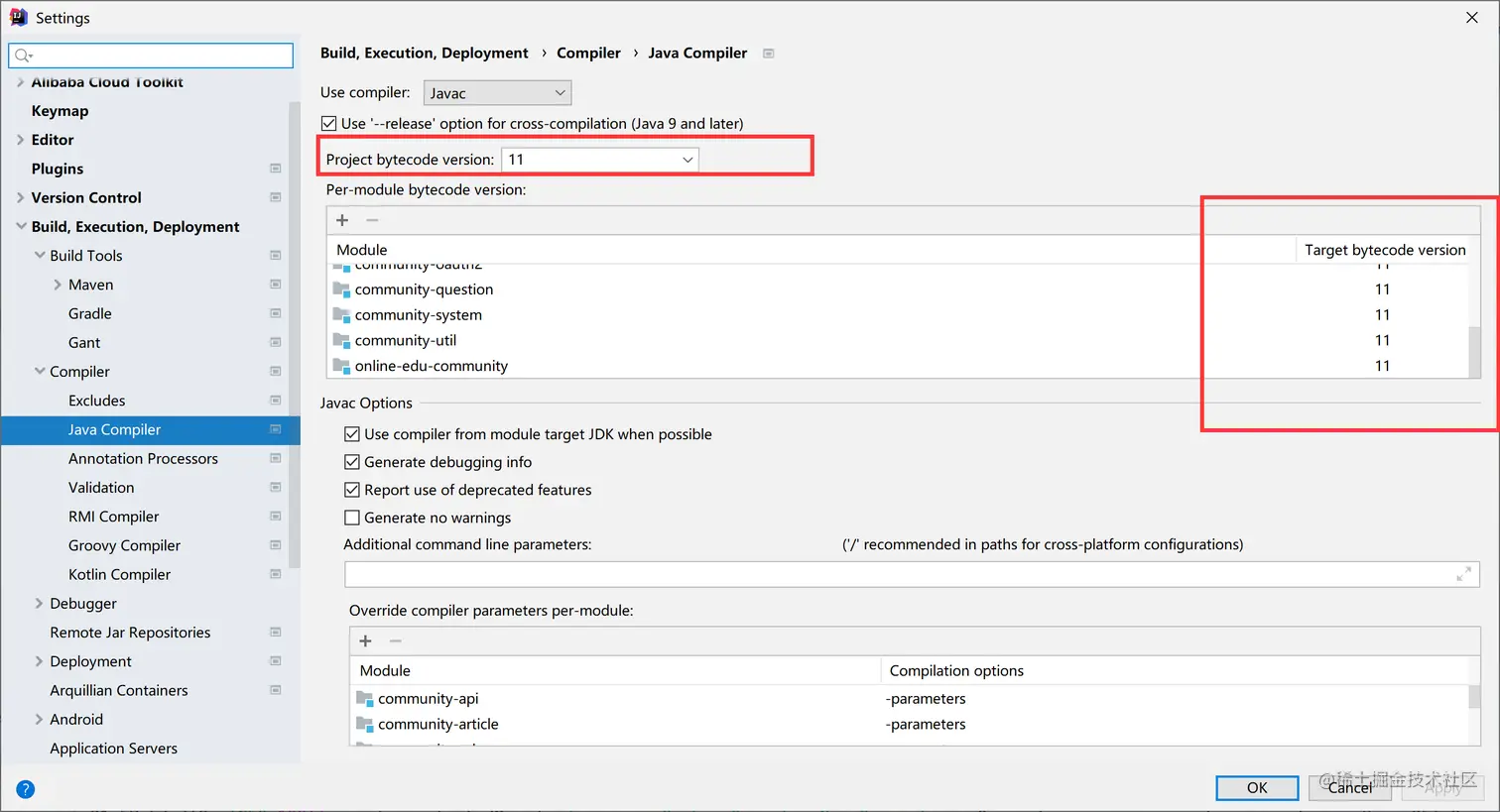Disable Generate debugging info checkbox
The width and height of the screenshot is (1500, 812).
352,462
